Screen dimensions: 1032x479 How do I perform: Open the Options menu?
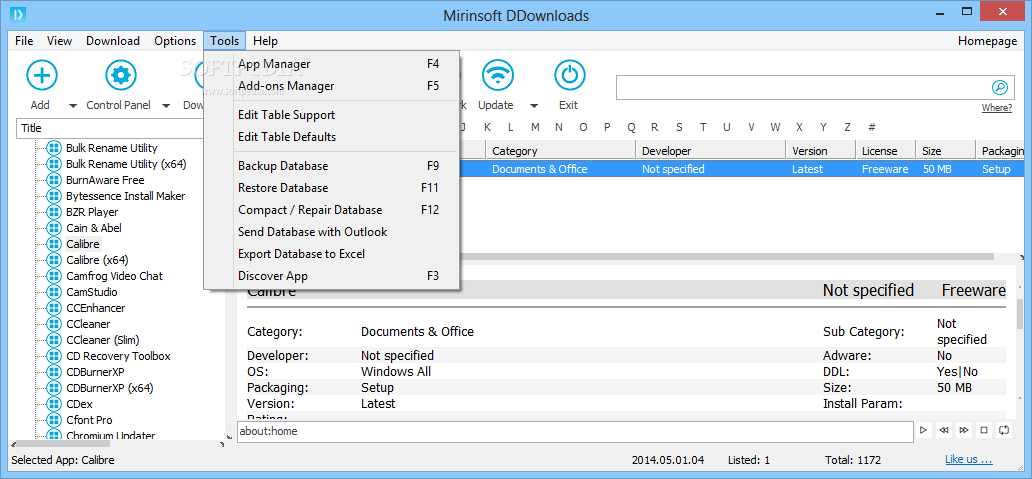[x=175, y=41]
